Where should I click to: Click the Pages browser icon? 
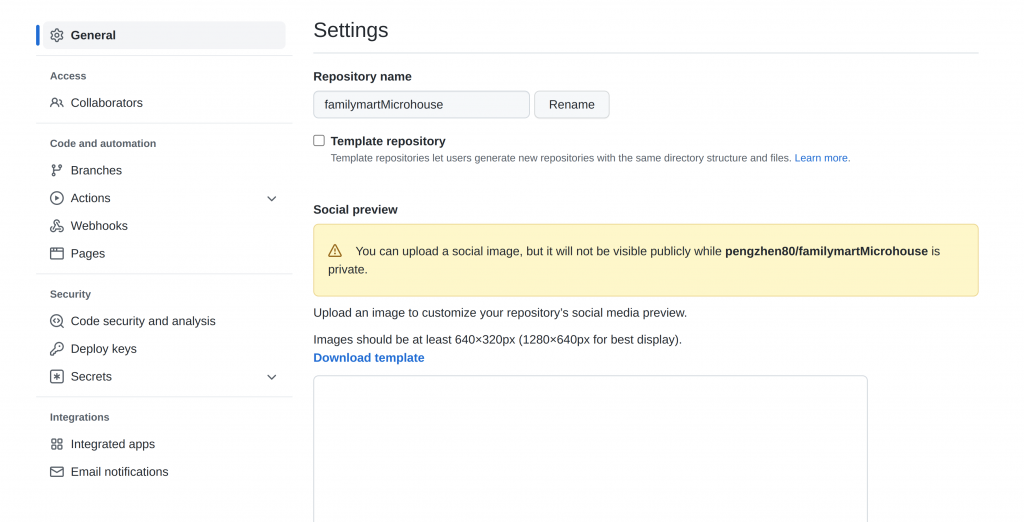pyautogui.click(x=57, y=254)
